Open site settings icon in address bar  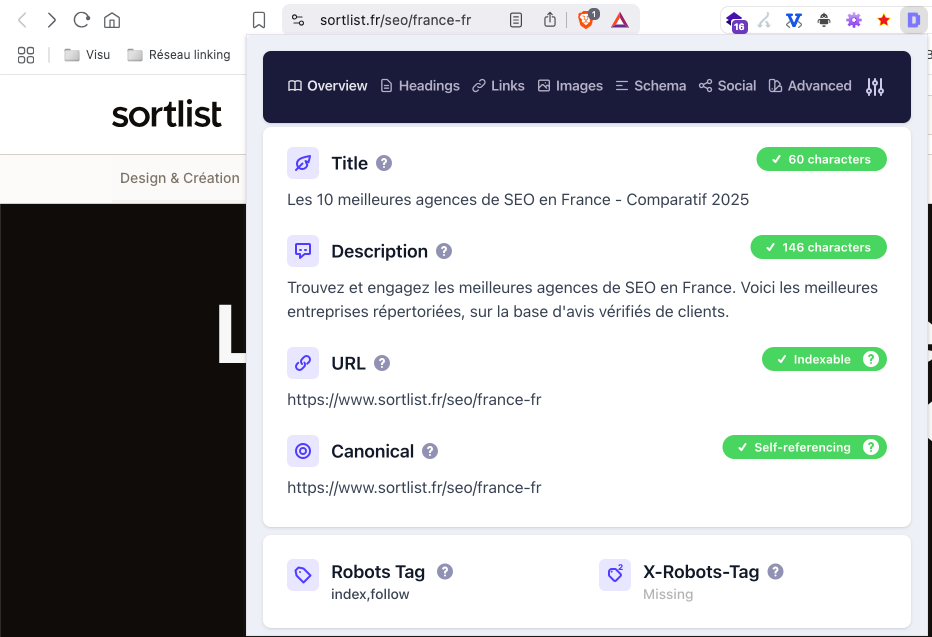click(298, 20)
